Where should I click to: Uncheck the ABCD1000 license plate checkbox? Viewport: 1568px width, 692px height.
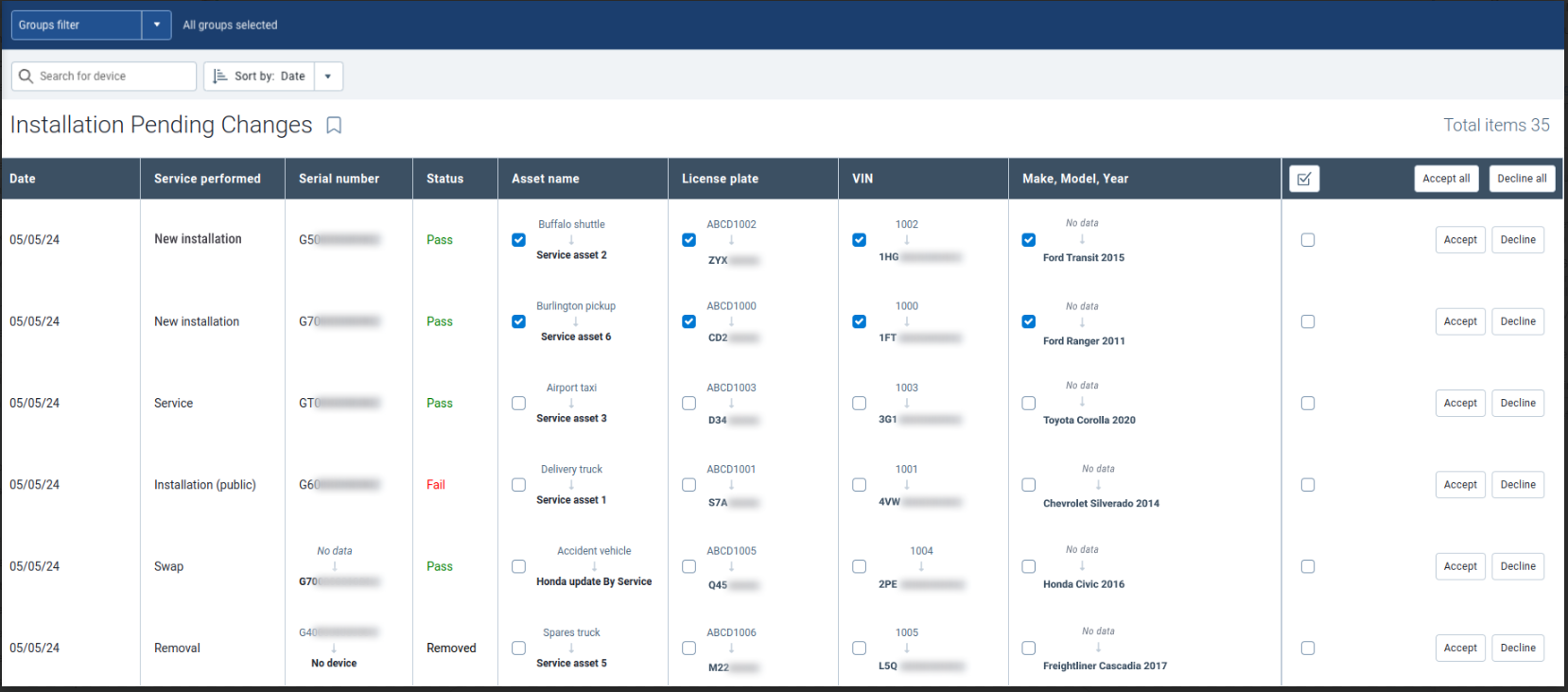(688, 321)
